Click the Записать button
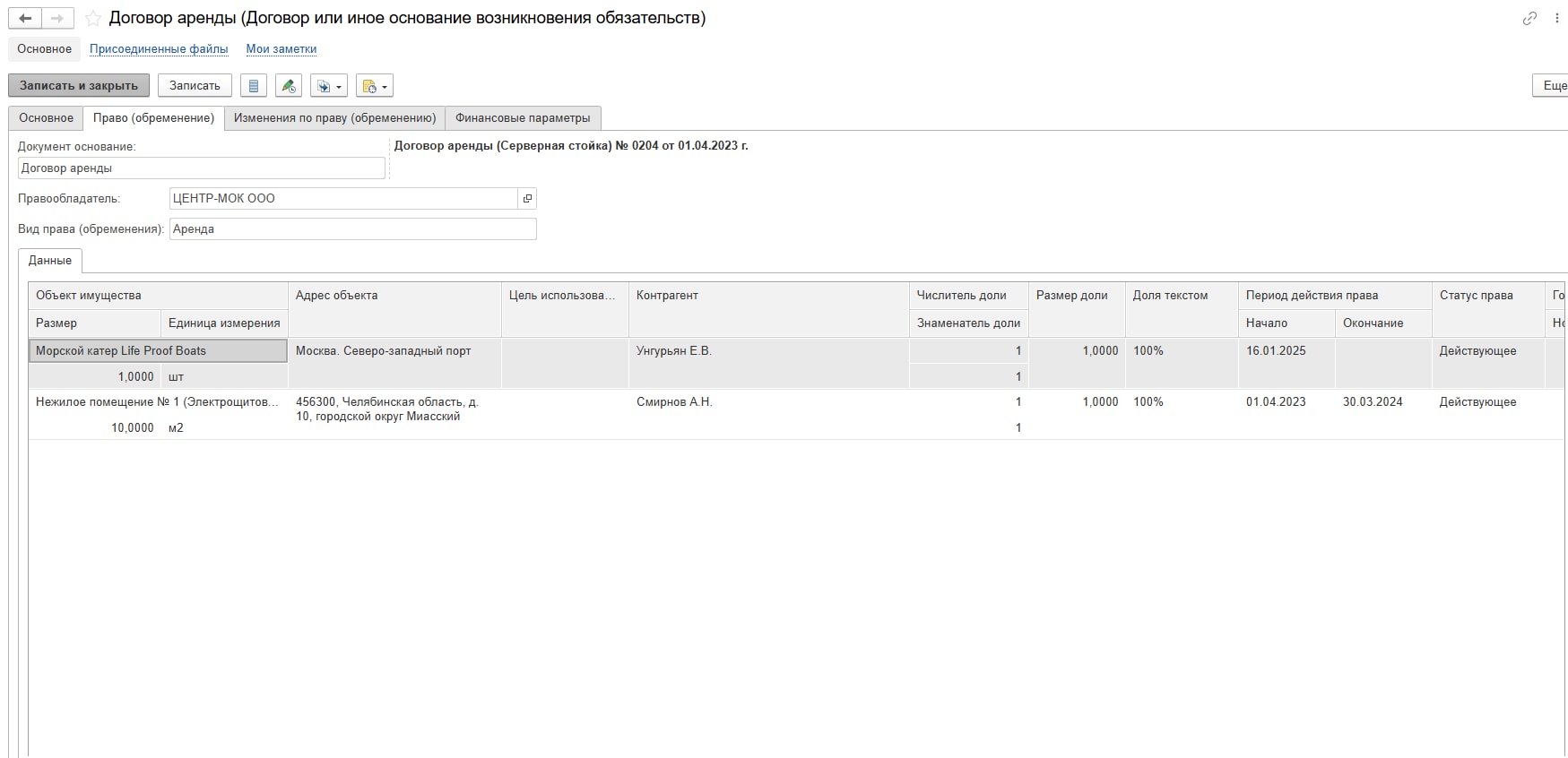1568x758 pixels. click(x=195, y=86)
